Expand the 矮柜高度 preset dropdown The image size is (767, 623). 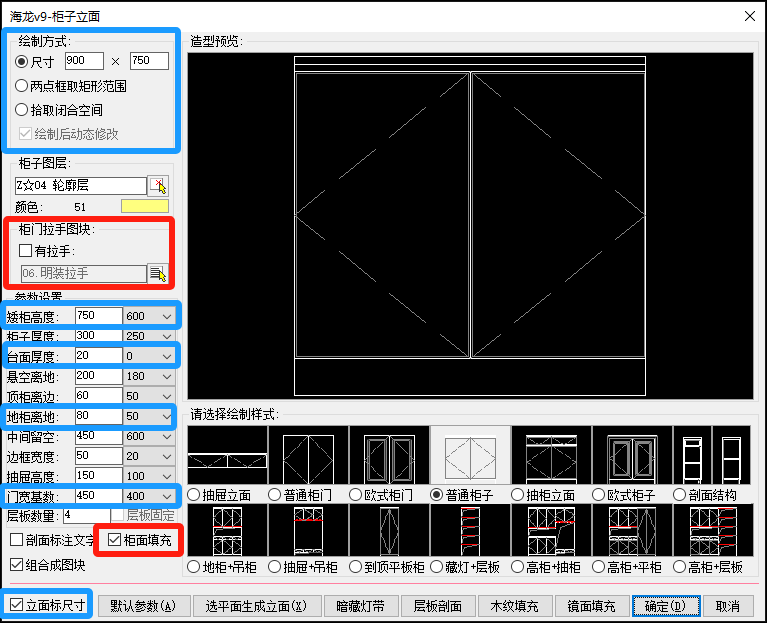[x=166, y=316]
